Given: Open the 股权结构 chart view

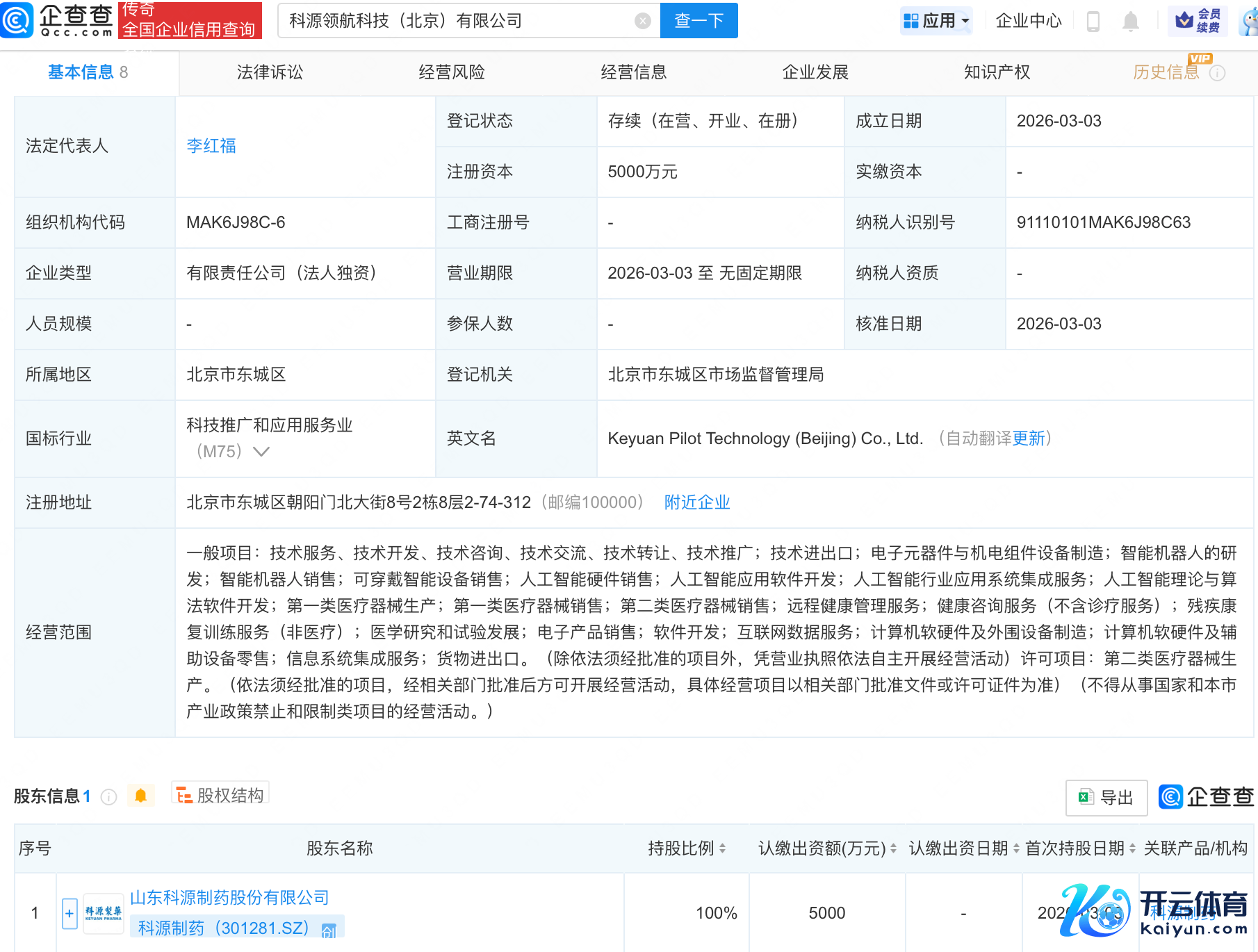Looking at the screenshot, I should tap(220, 795).
